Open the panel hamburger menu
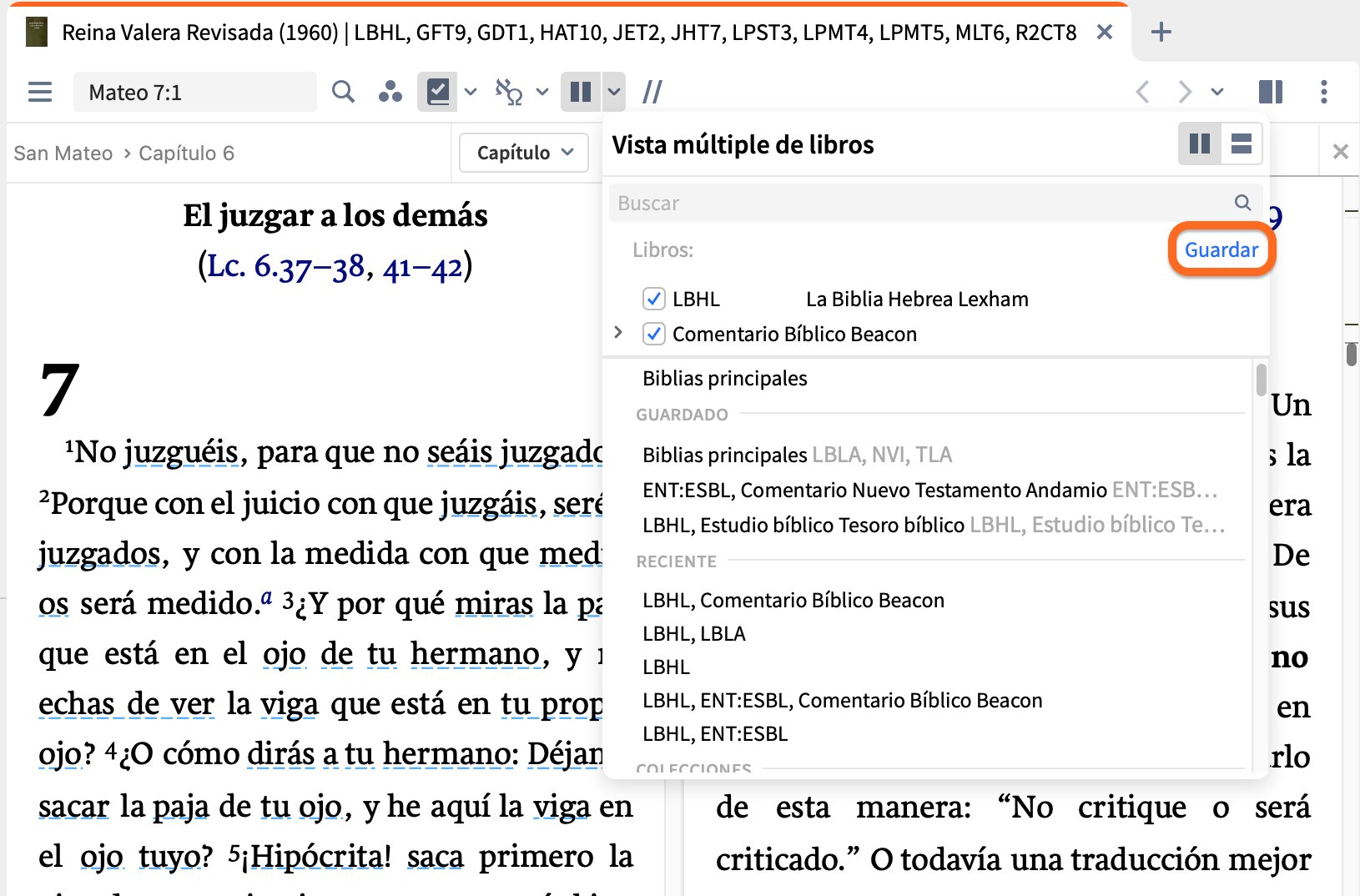The height and width of the screenshot is (896, 1360). [39, 92]
